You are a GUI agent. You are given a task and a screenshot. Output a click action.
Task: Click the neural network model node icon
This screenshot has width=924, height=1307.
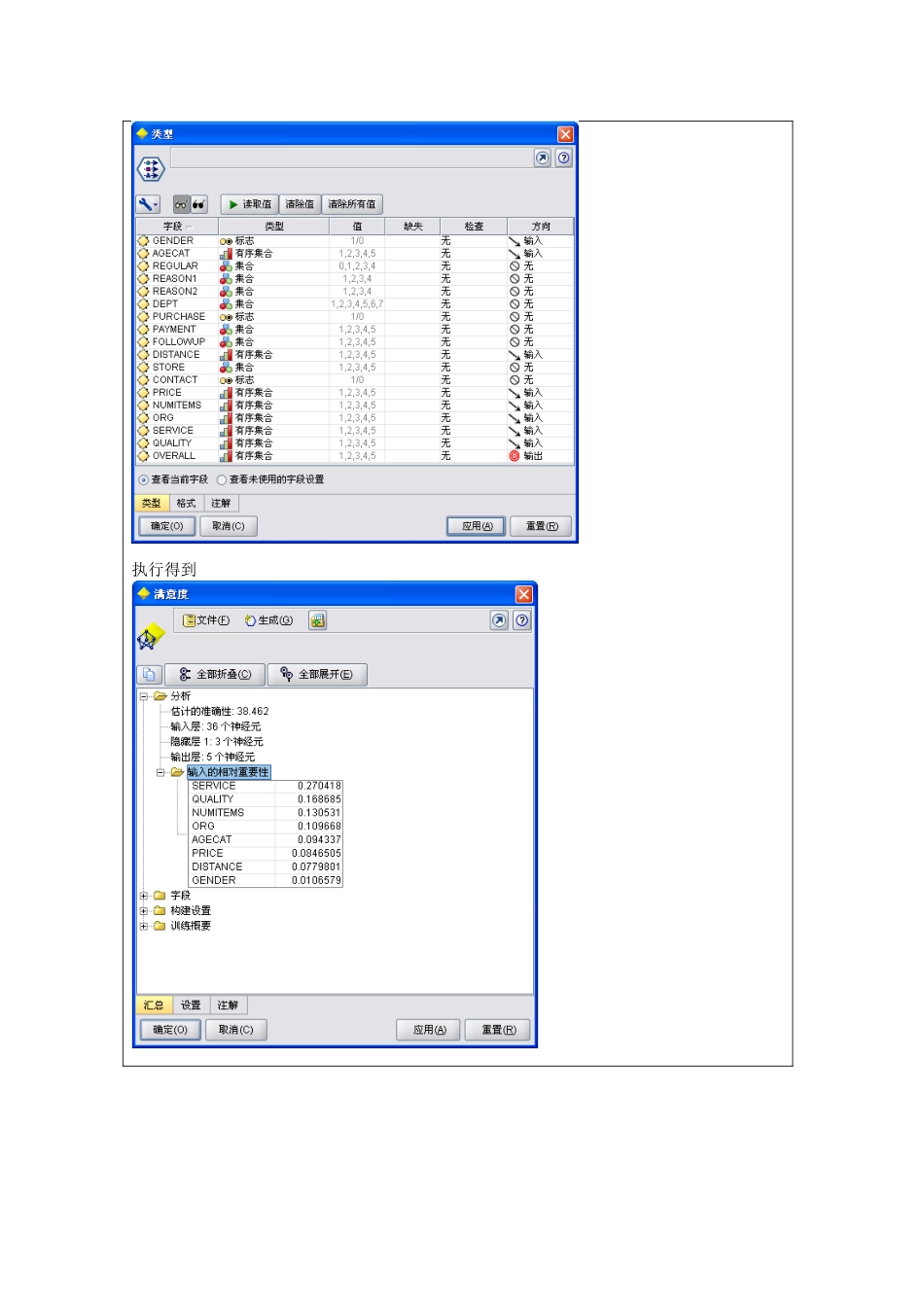pyautogui.click(x=150, y=638)
